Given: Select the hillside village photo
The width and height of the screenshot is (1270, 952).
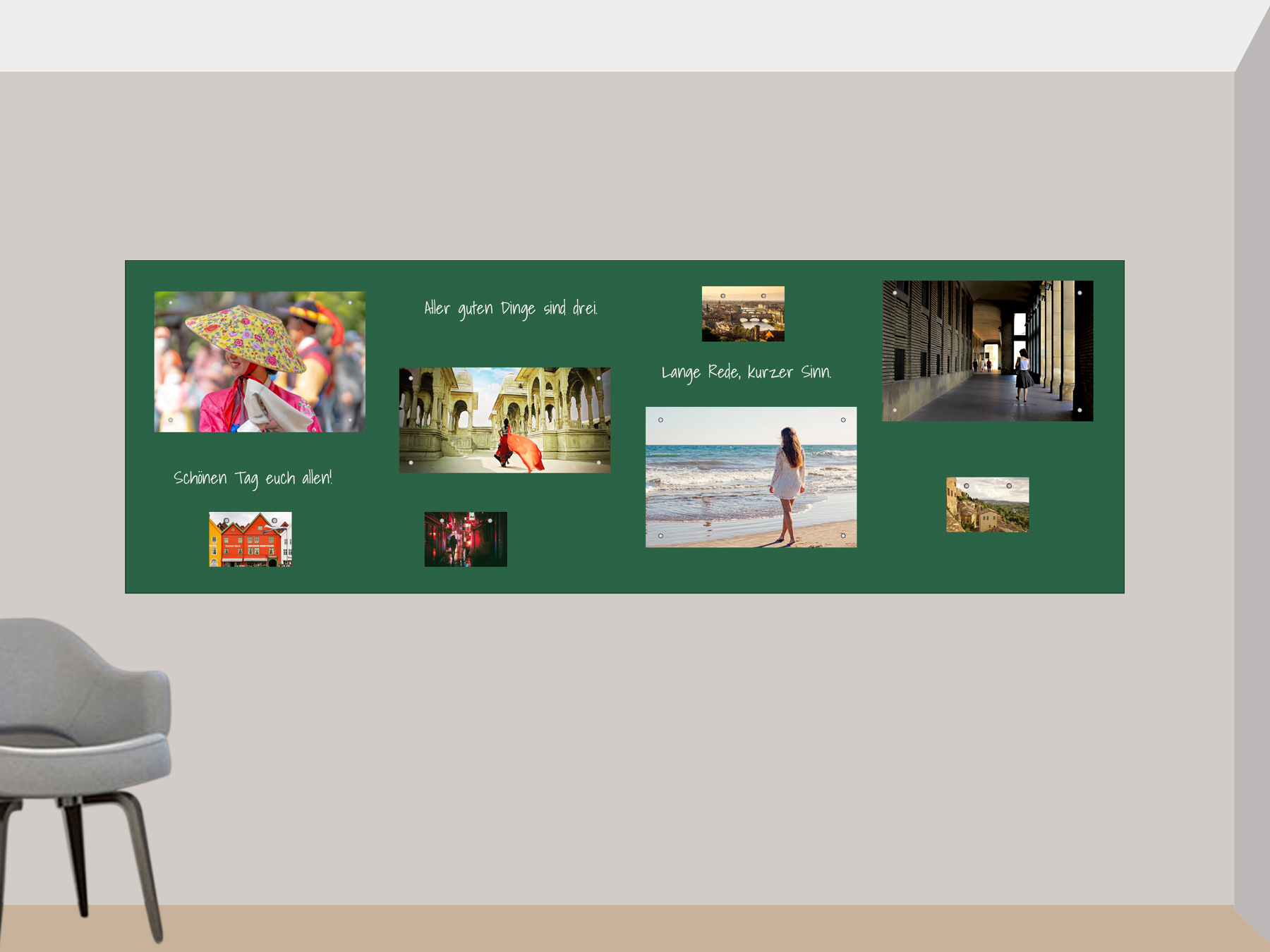Looking at the screenshot, I should pyautogui.click(x=987, y=505).
